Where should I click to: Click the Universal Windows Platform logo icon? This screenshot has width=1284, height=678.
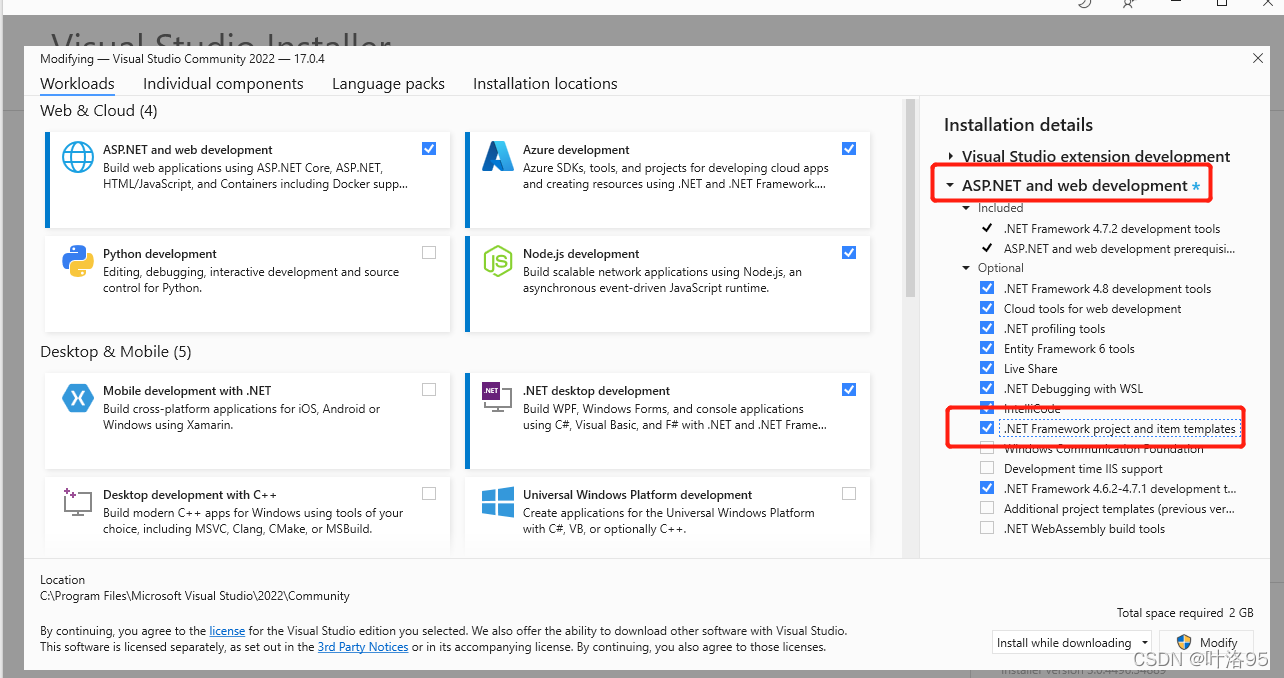497,502
